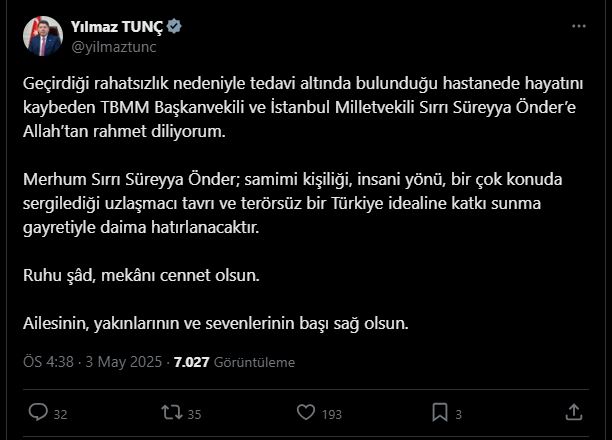Open the @yilmaztunc handle link
The width and height of the screenshot is (612, 440).
point(114,46)
